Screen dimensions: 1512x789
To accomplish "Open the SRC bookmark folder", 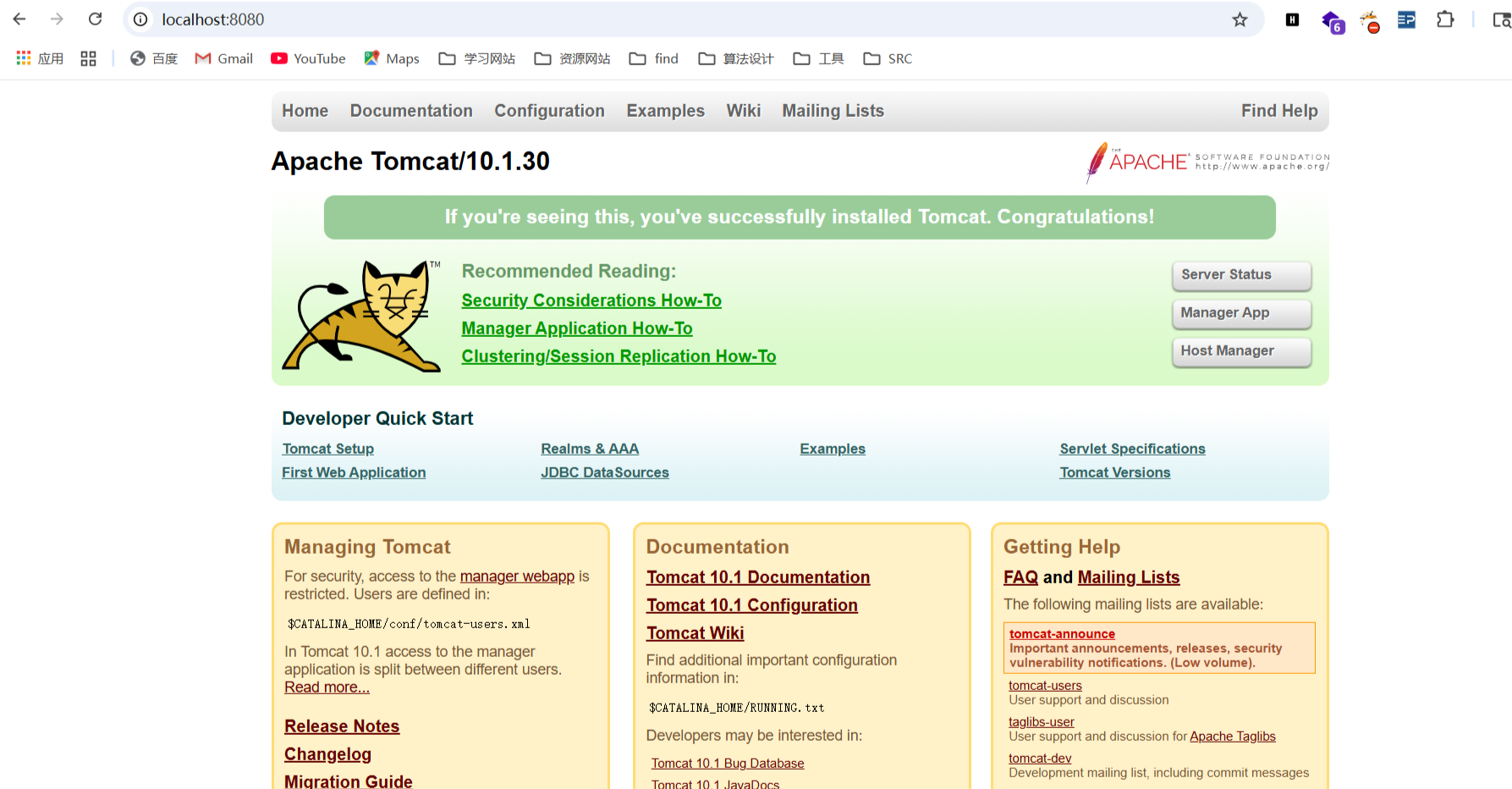I will tap(888, 58).
